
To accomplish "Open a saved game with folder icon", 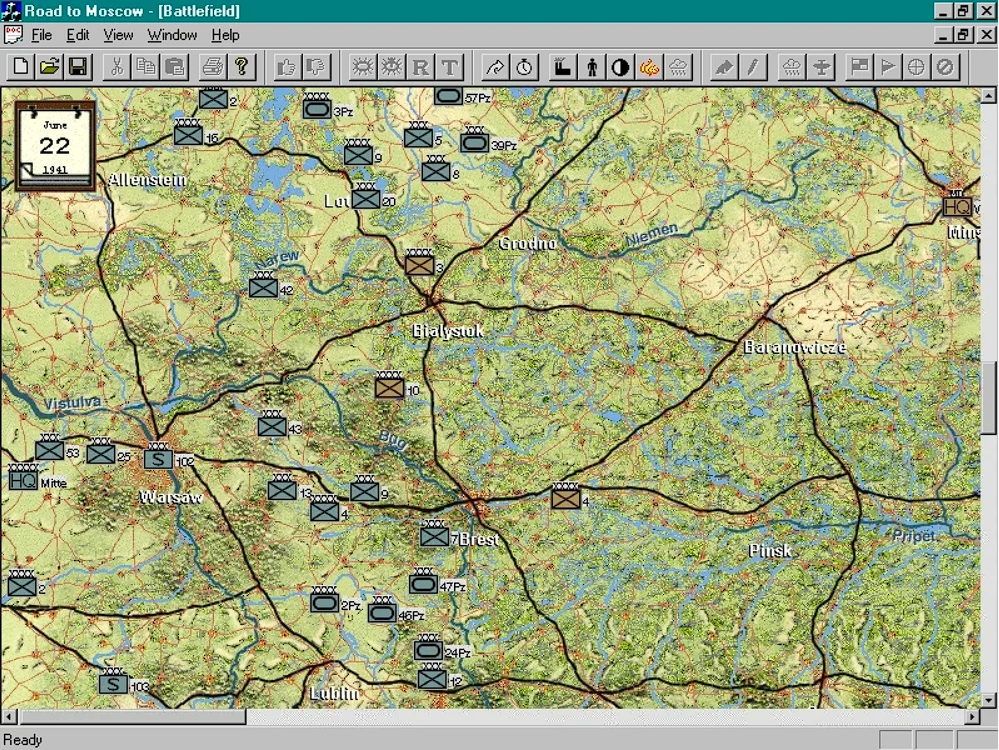I will tap(49, 67).
